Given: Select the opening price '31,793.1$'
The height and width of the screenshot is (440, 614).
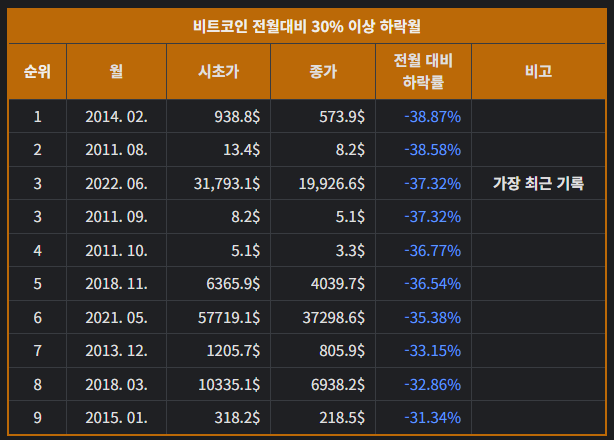Looking at the screenshot, I should point(227,184).
